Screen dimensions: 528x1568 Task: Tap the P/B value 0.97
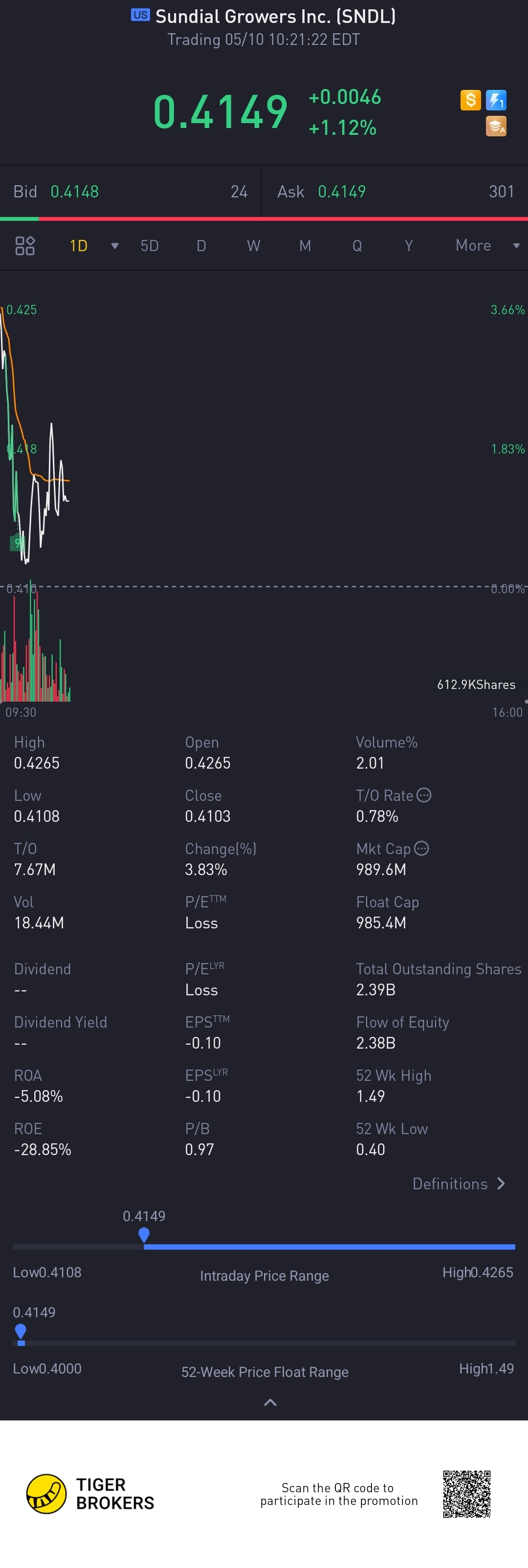point(199,1149)
